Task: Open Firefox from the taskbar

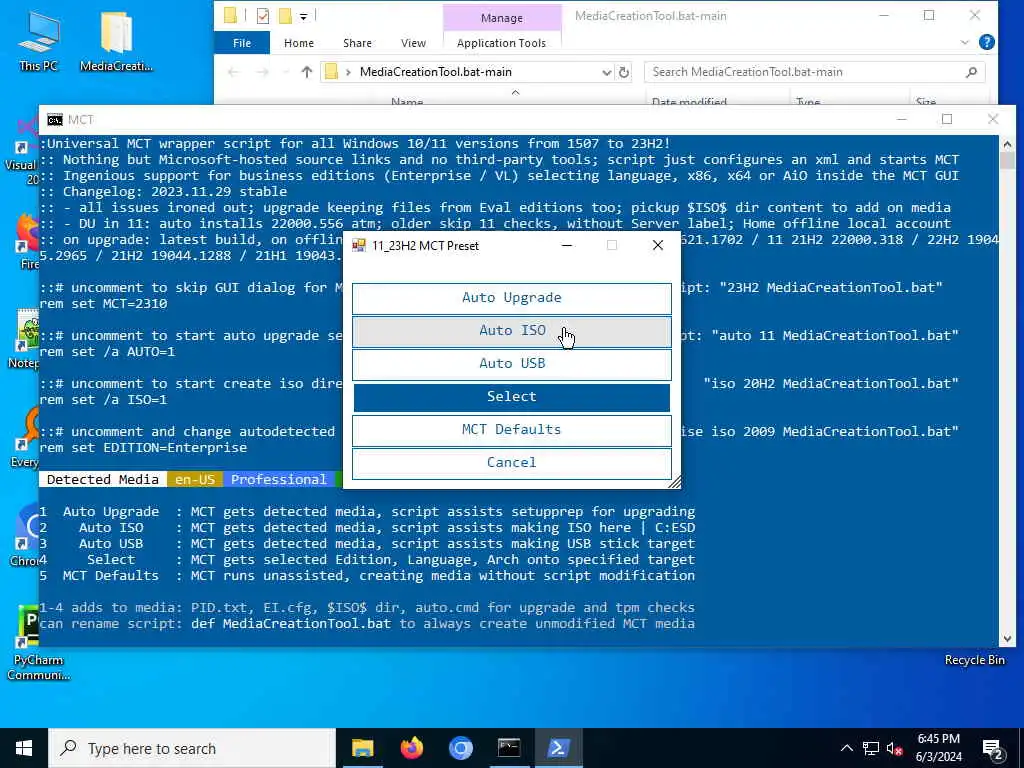Action: click(x=411, y=748)
